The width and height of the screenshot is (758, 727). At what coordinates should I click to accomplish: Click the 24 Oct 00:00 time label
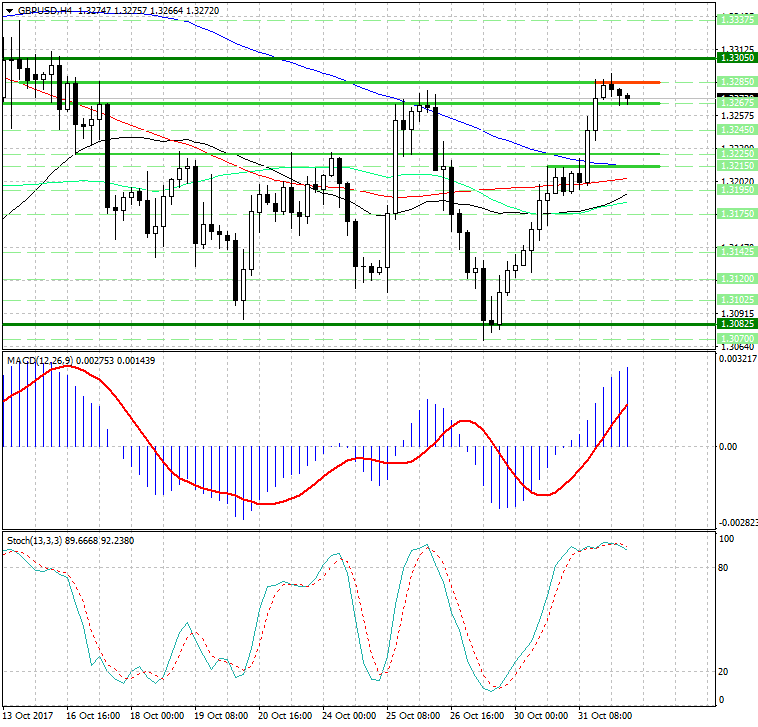click(x=348, y=716)
